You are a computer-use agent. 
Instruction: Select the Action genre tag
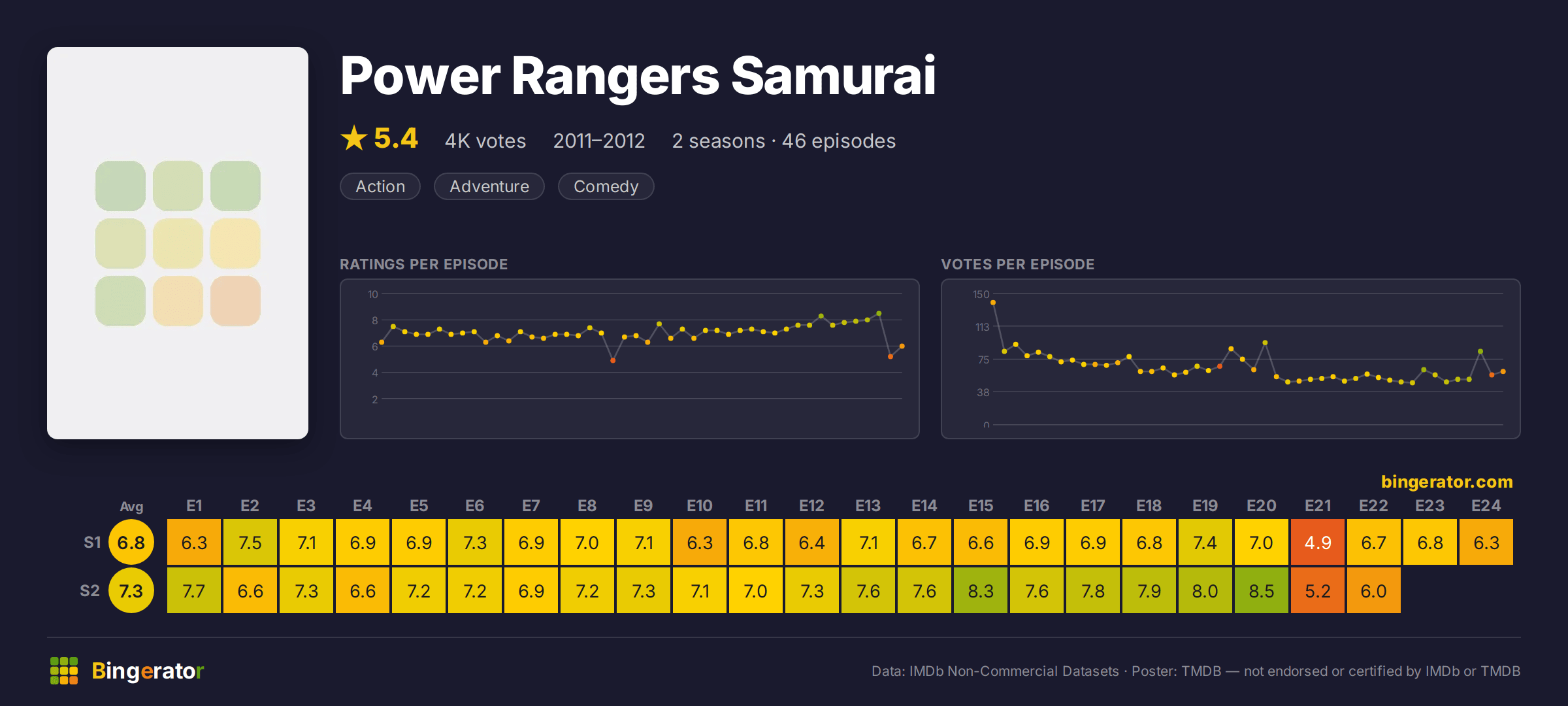coord(380,186)
